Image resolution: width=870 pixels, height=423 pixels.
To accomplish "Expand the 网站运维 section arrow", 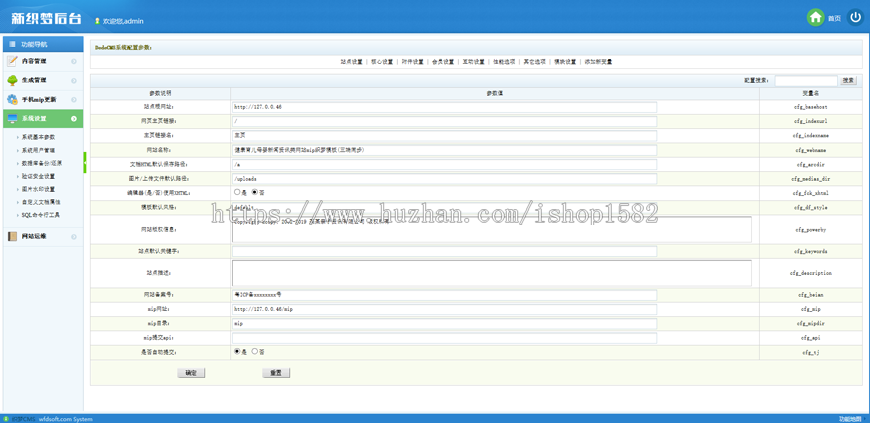I will 74,237.
